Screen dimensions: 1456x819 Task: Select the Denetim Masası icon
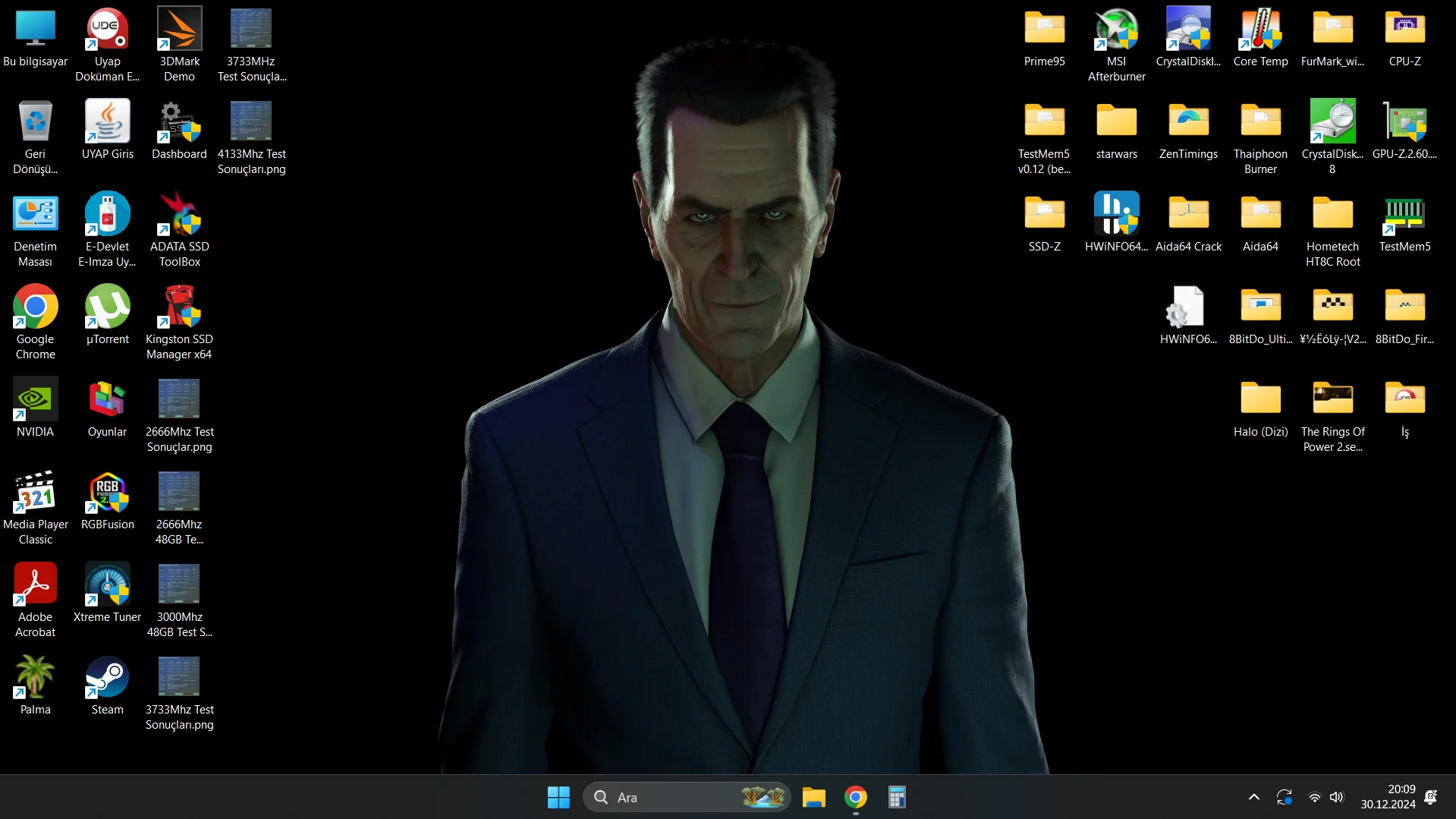click(x=36, y=231)
